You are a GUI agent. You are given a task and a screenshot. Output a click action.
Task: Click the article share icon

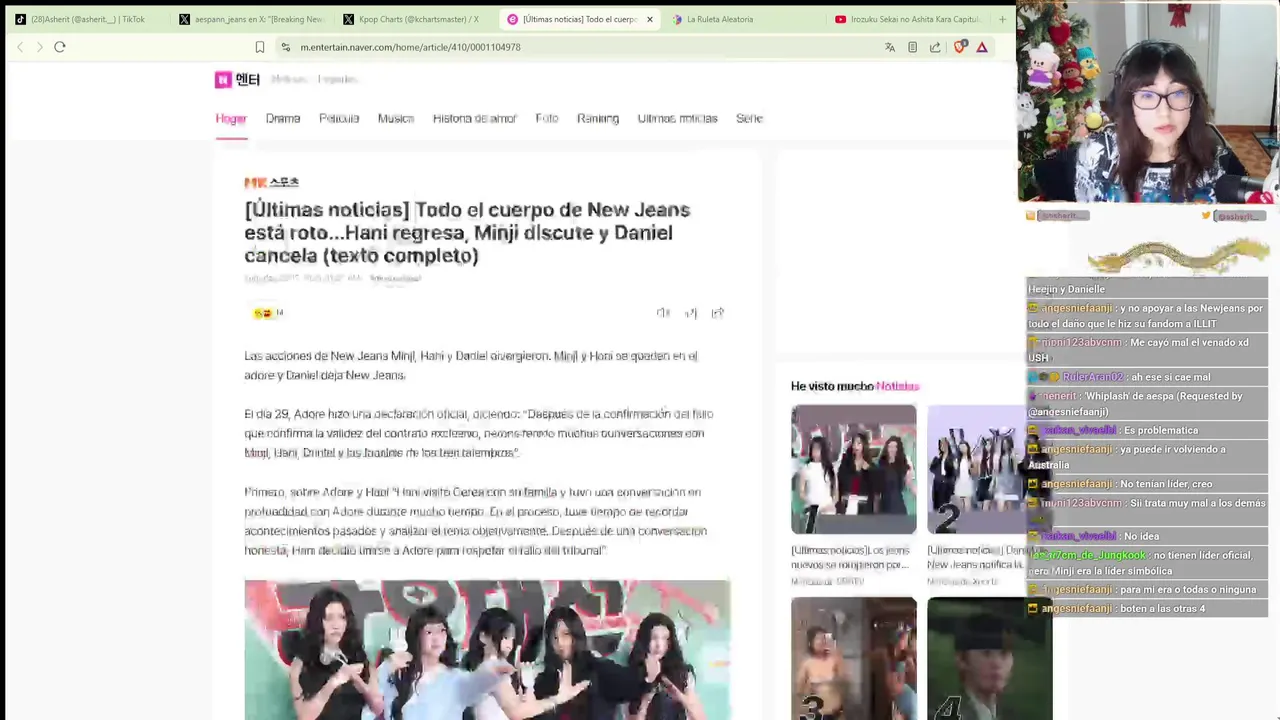[717, 313]
